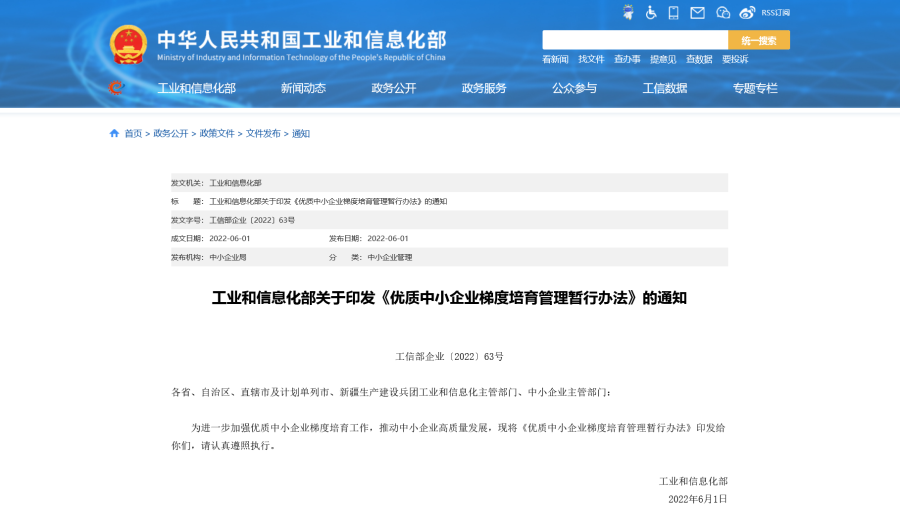
Task: Click signature date 2022年6月1日
Action: tap(697, 499)
